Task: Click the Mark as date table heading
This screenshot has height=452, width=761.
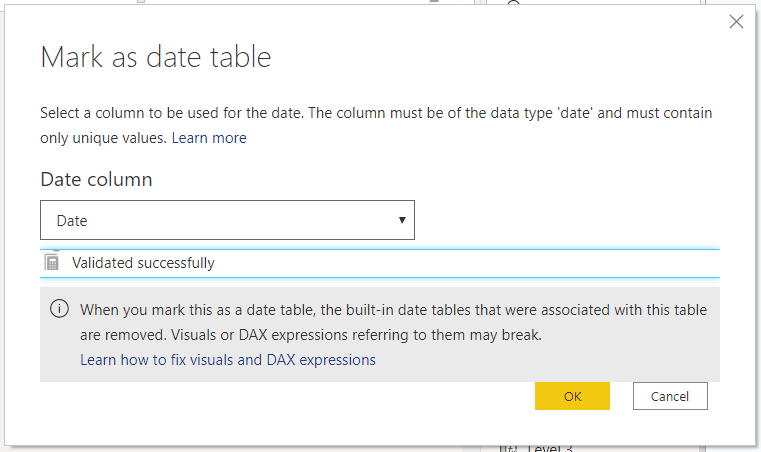Action: (156, 57)
